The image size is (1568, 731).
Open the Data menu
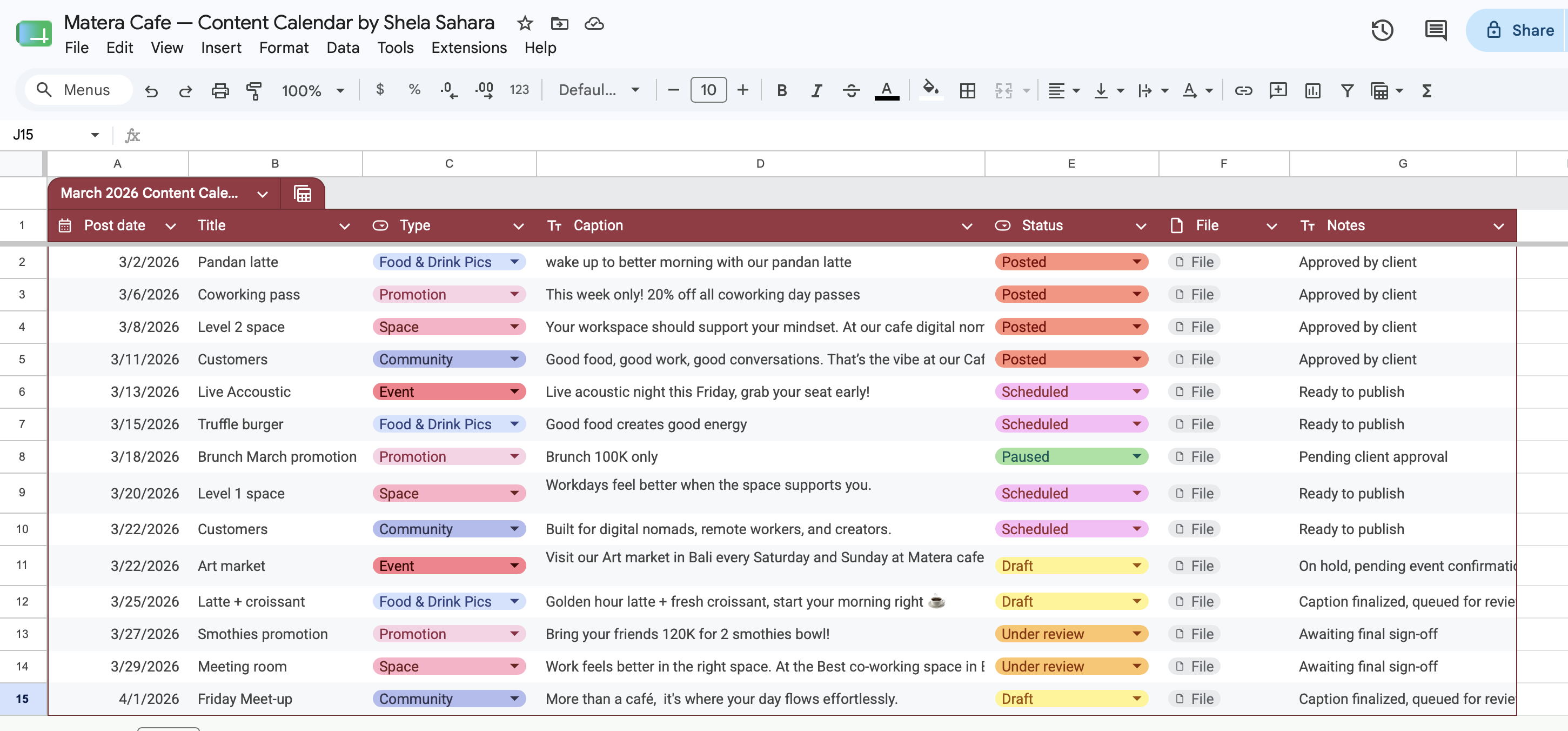point(343,48)
